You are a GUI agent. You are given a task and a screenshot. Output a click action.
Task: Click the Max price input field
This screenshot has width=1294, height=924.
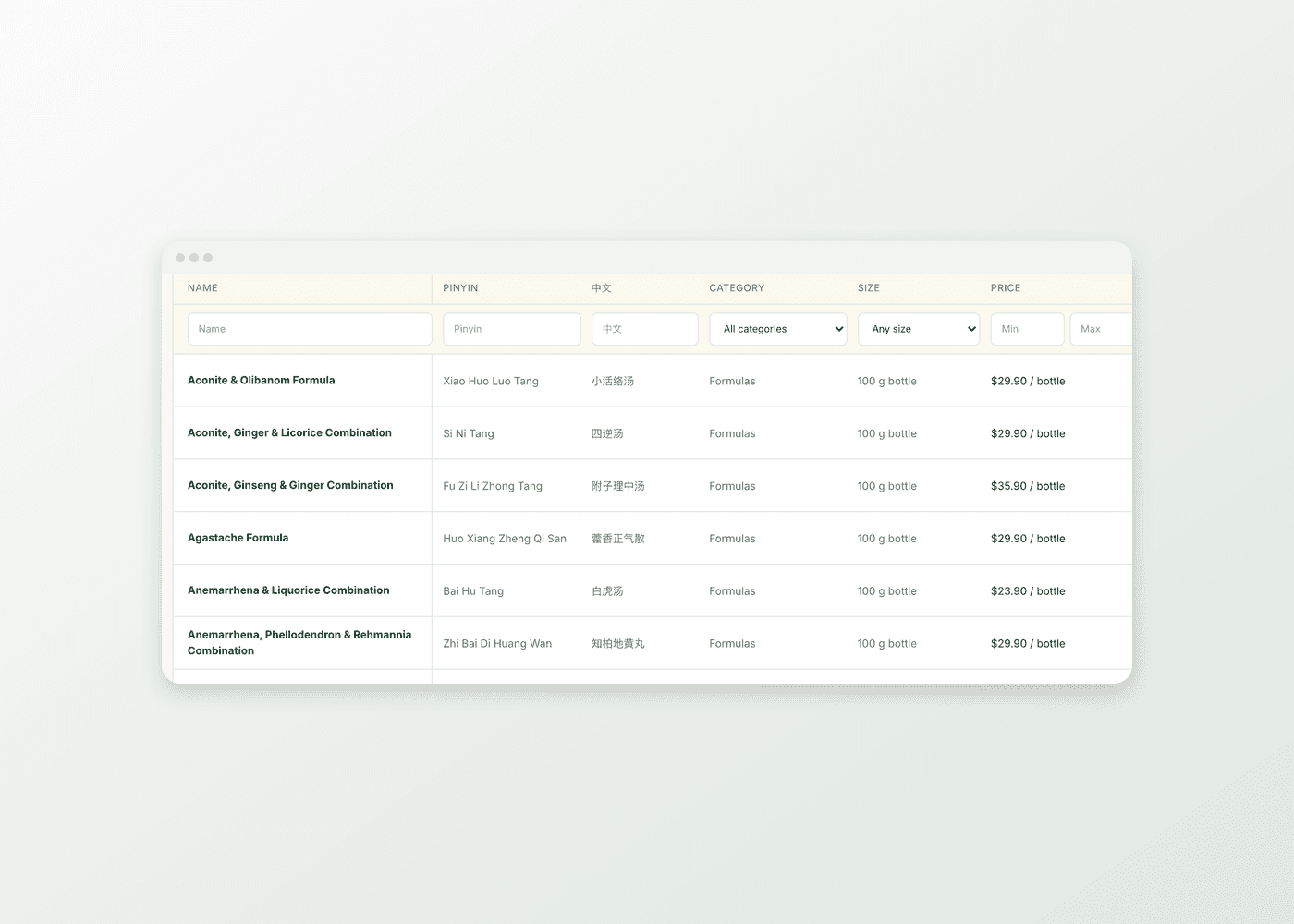(x=1101, y=329)
